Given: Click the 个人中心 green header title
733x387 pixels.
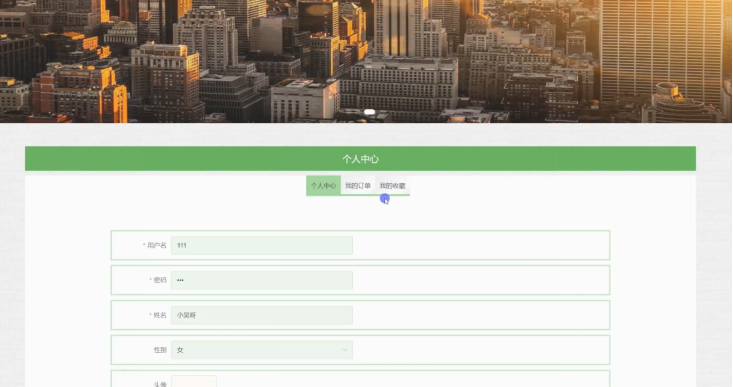Looking at the screenshot, I should tap(360, 159).
